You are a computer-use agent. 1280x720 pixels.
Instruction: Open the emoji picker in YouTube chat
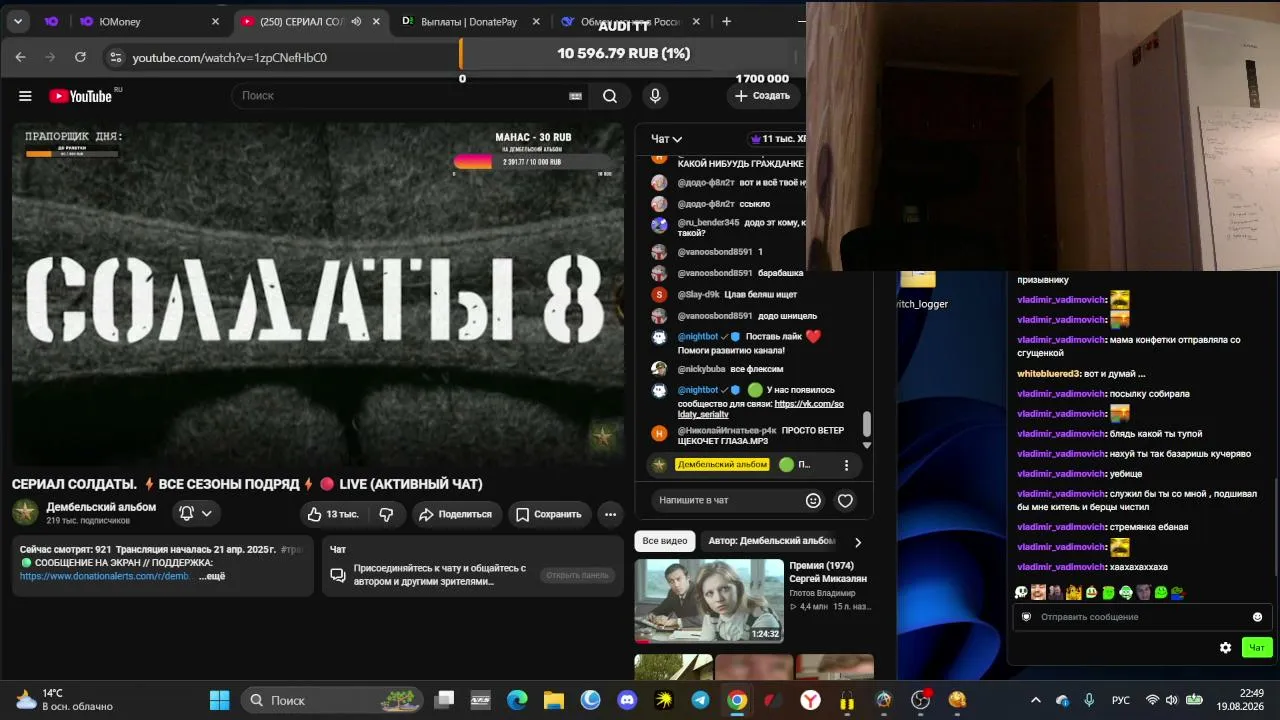coord(813,500)
